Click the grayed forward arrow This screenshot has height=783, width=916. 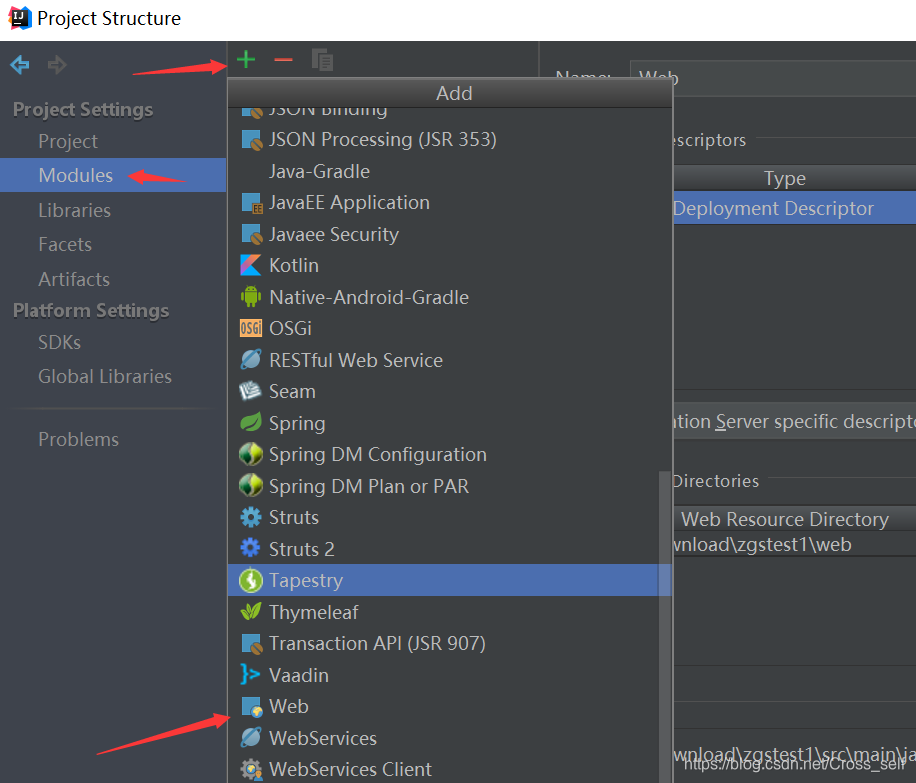(x=57, y=64)
